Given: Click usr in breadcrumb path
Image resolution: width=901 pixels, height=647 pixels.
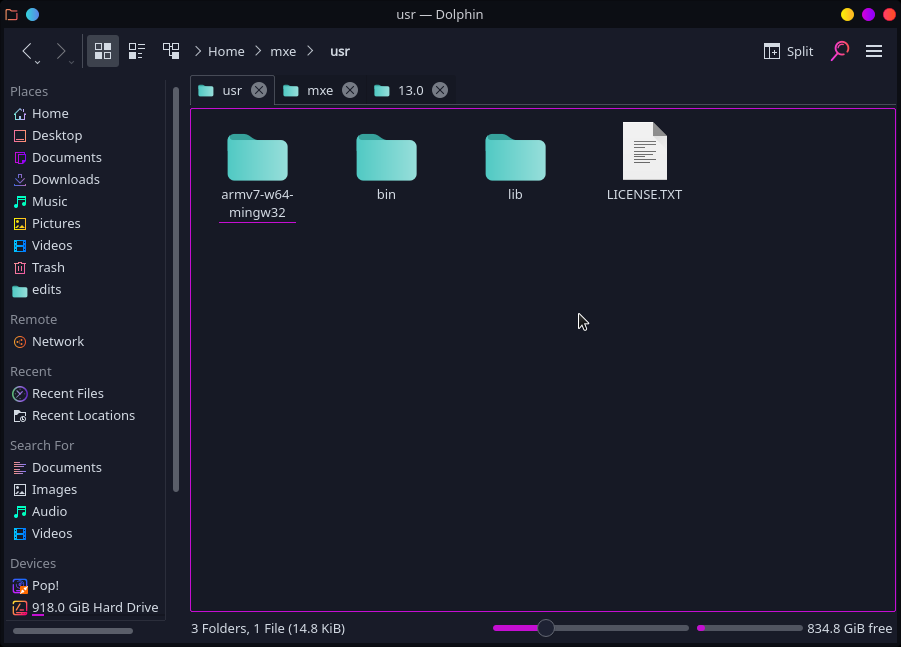Looking at the screenshot, I should pyautogui.click(x=340, y=51).
